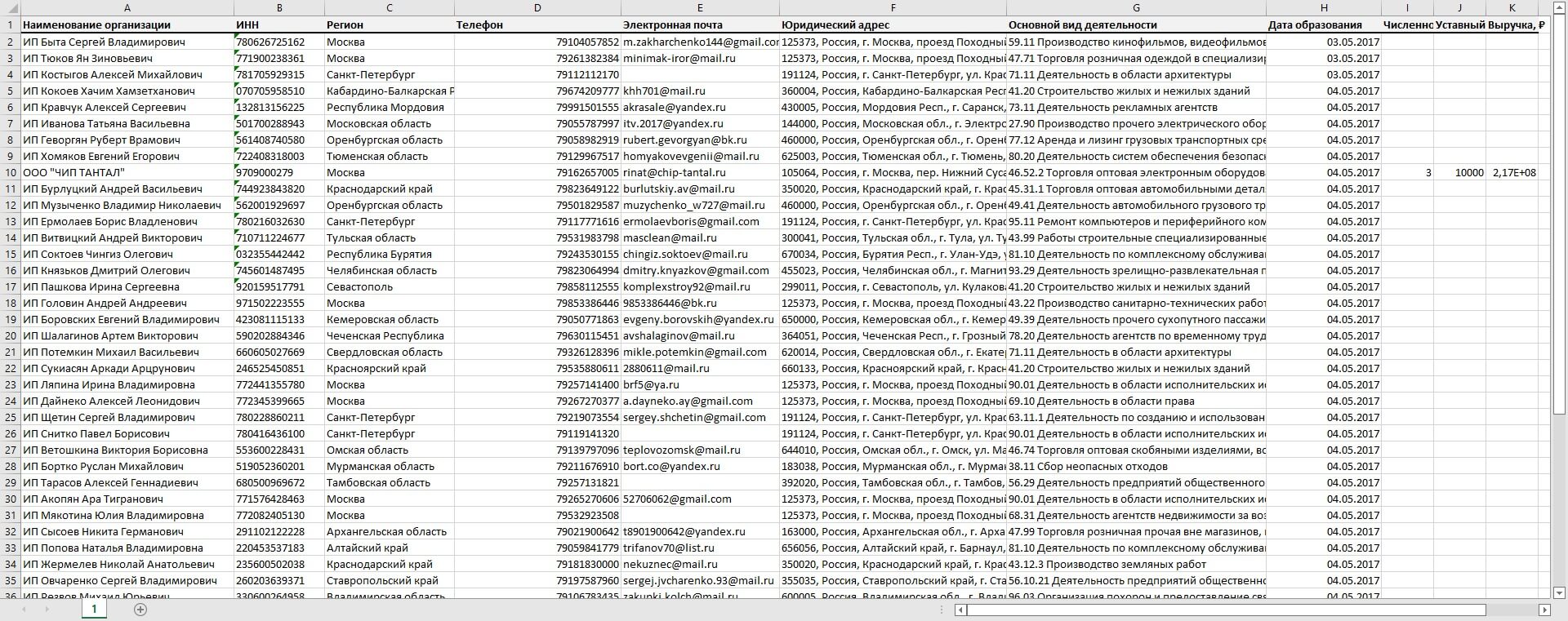
Task: Click the vertical scrollbar down arrow
Action: [1559, 592]
